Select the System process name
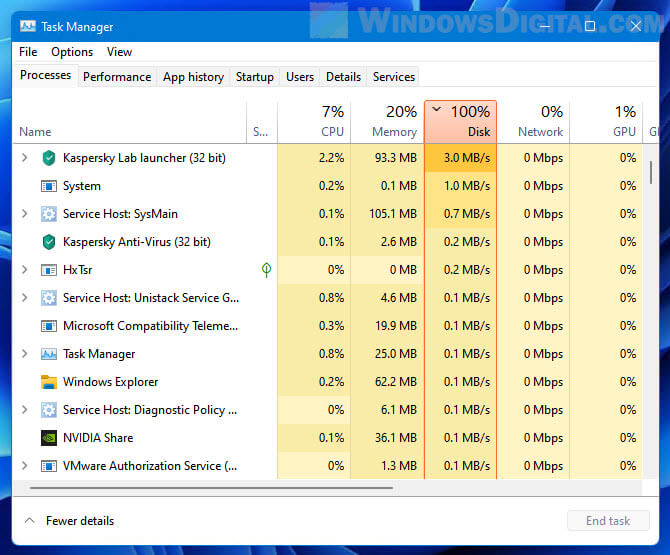670x555 pixels. click(x=82, y=186)
